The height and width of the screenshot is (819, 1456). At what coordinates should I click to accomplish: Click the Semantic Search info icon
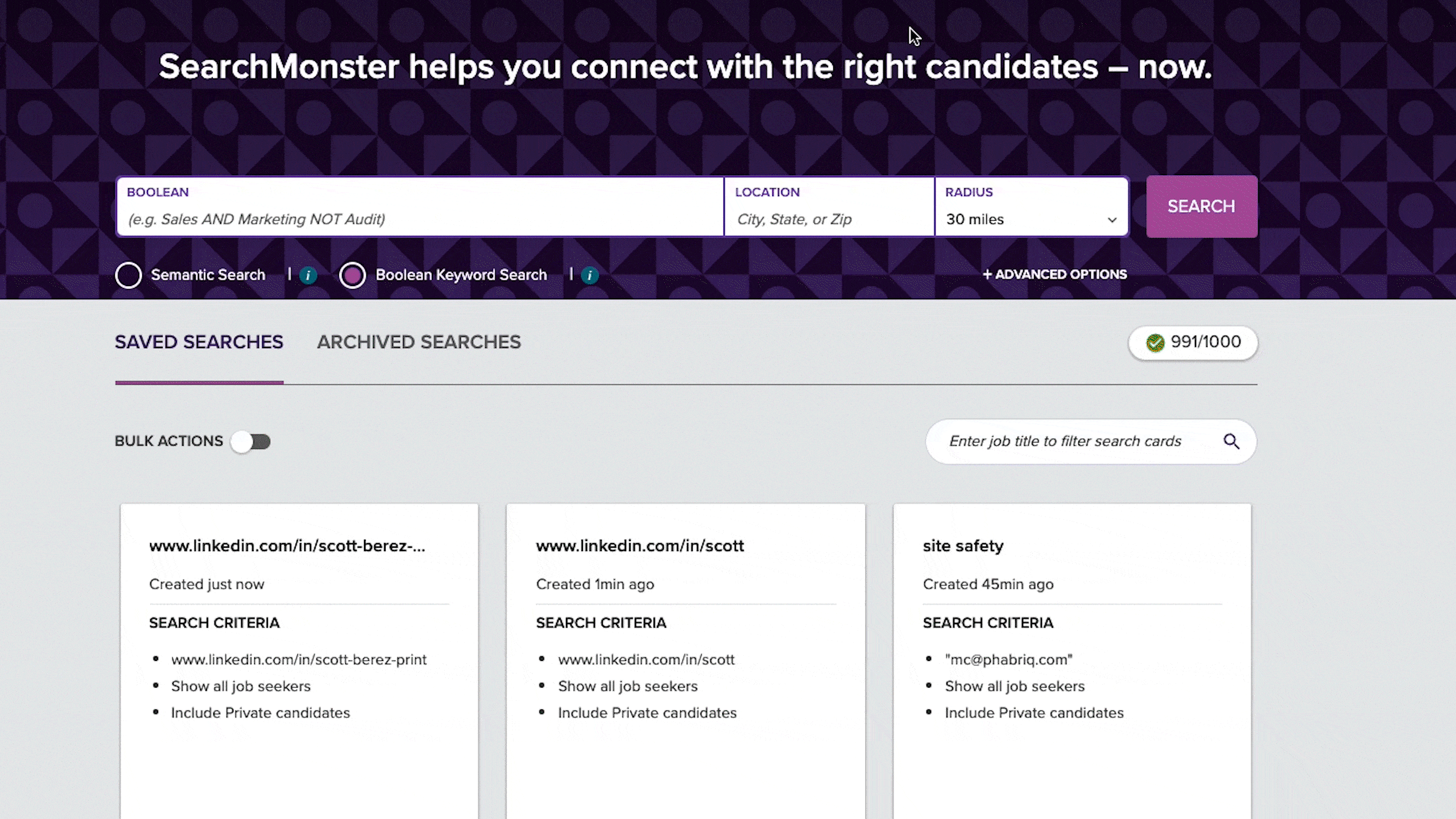(308, 276)
